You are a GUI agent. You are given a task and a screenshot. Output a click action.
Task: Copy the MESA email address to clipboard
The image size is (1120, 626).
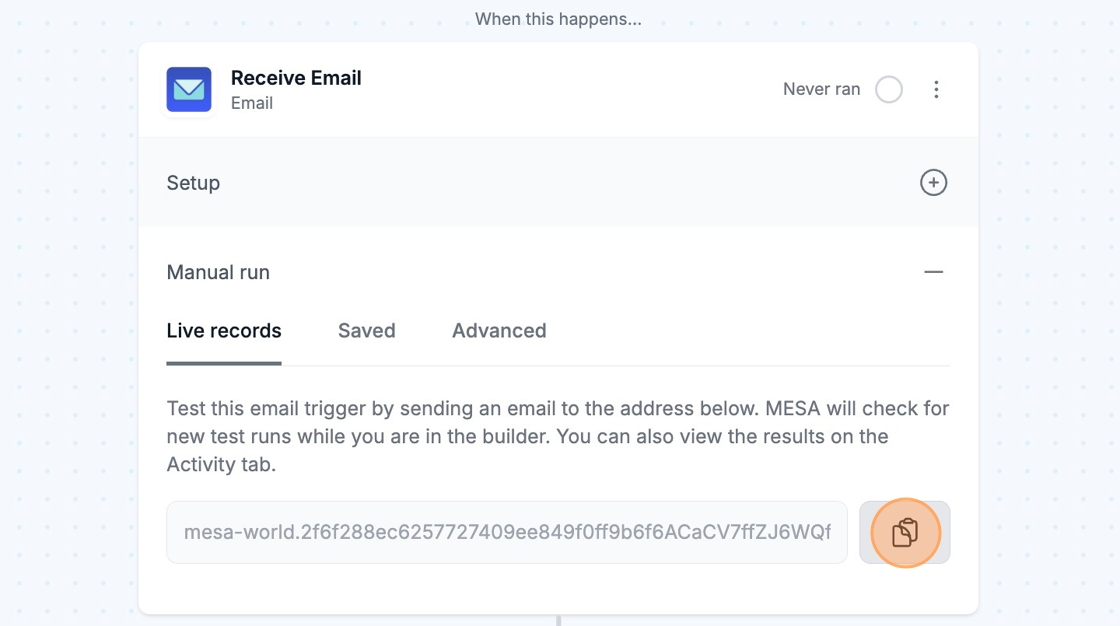[905, 532]
